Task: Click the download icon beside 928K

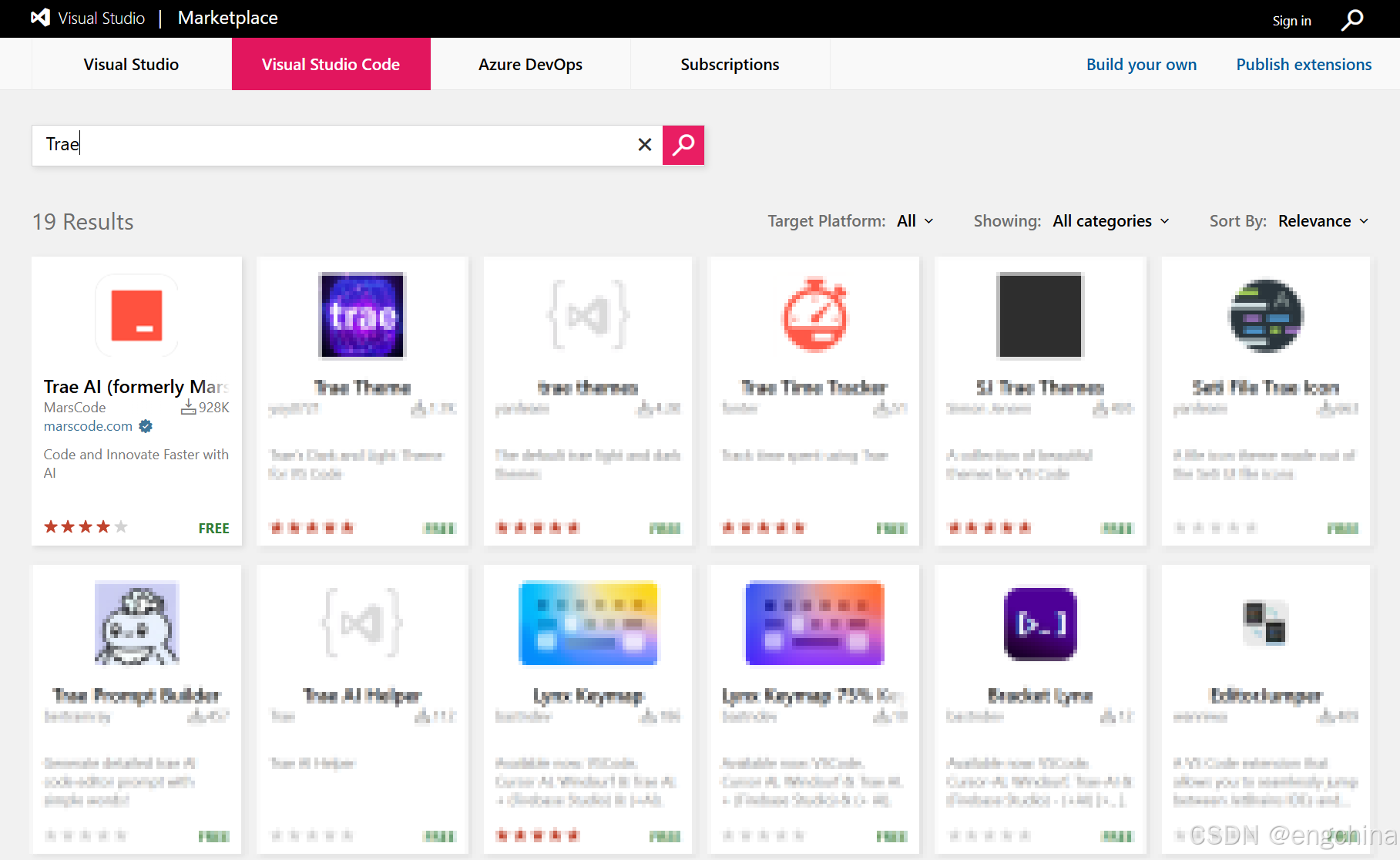Action: click(x=188, y=407)
